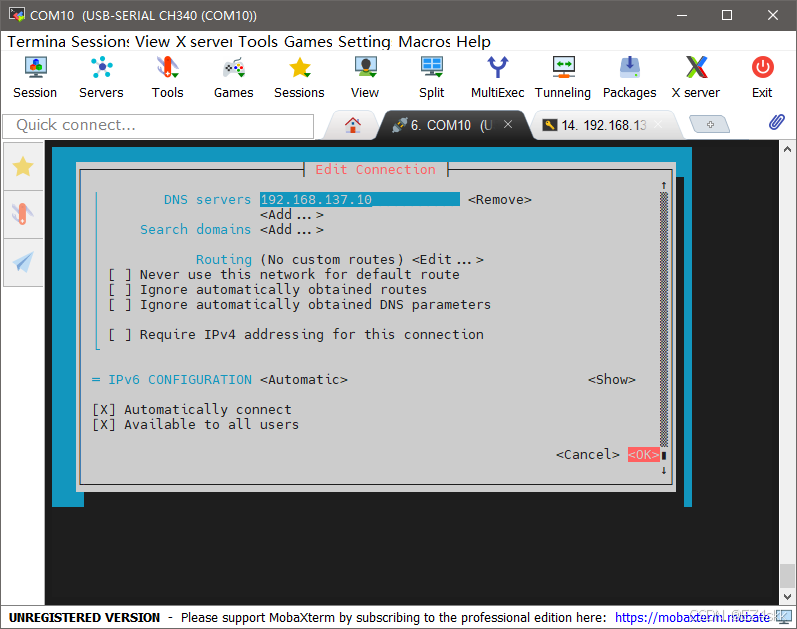Screen dimensions: 797x629
Task: Launch the MultiExec mode
Action: tap(497, 77)
